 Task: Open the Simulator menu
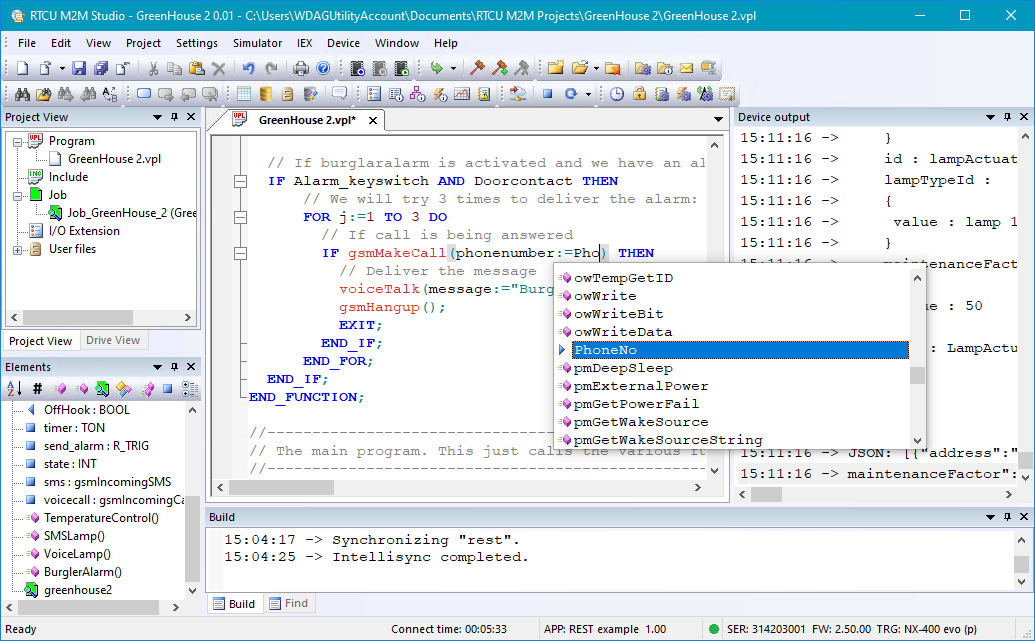257,43
